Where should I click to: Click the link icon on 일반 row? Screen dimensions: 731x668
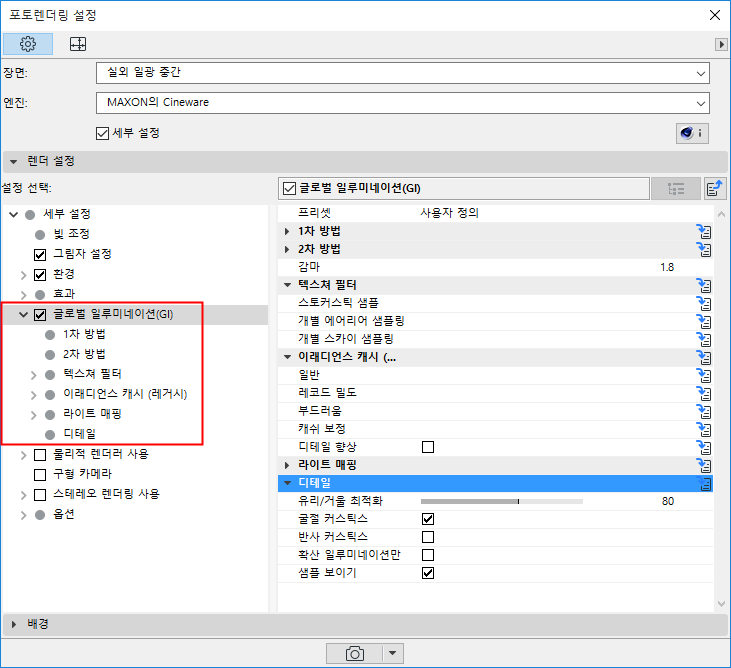(x=704, y=375)
